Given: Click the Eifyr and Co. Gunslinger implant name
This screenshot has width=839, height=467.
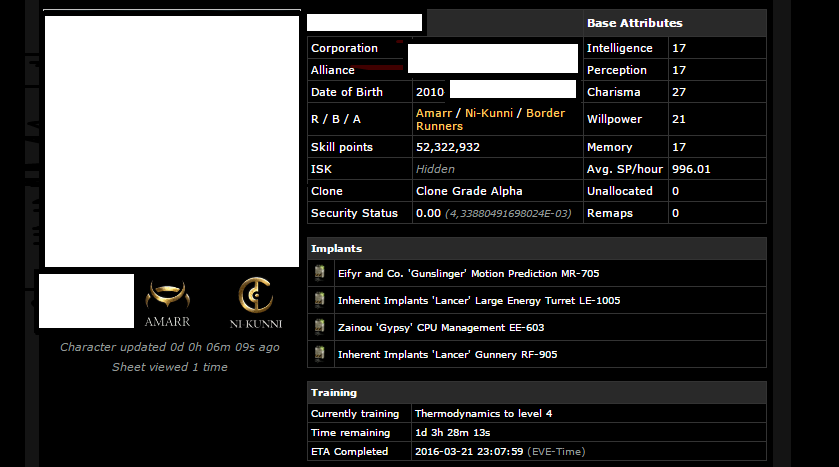Looking at the screenshot, I should [x=468, y=273].
